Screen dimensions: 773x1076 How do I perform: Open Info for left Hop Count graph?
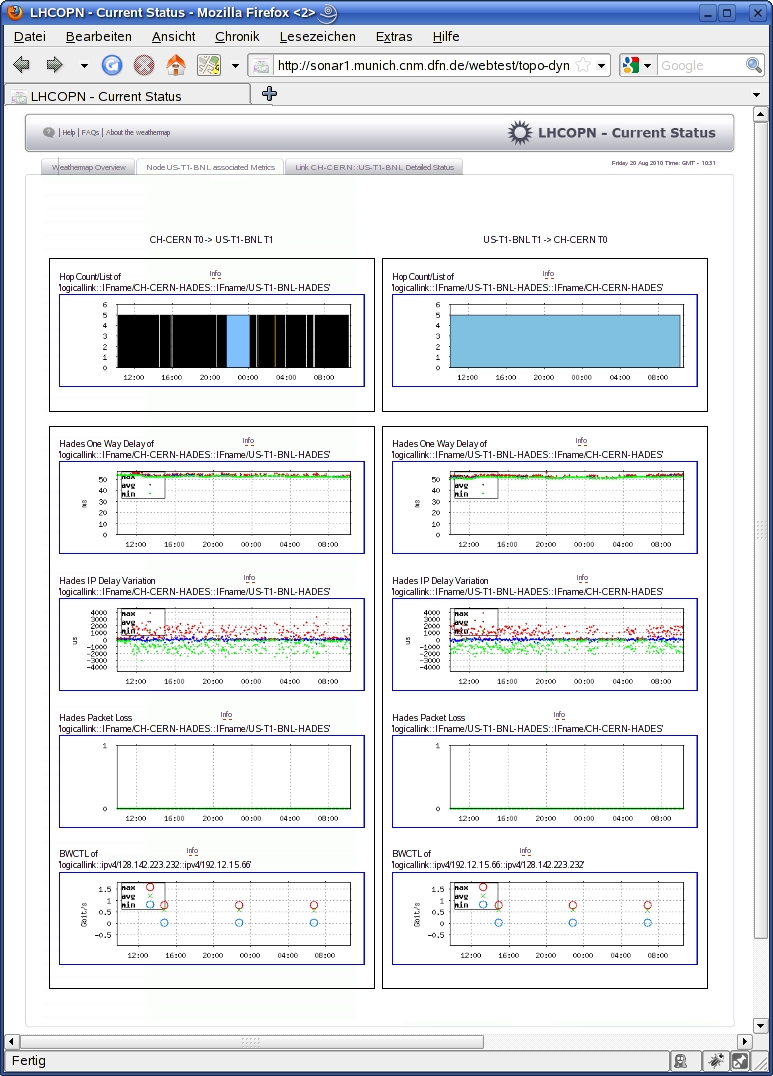pyautogui.click(x=216, y=274)
